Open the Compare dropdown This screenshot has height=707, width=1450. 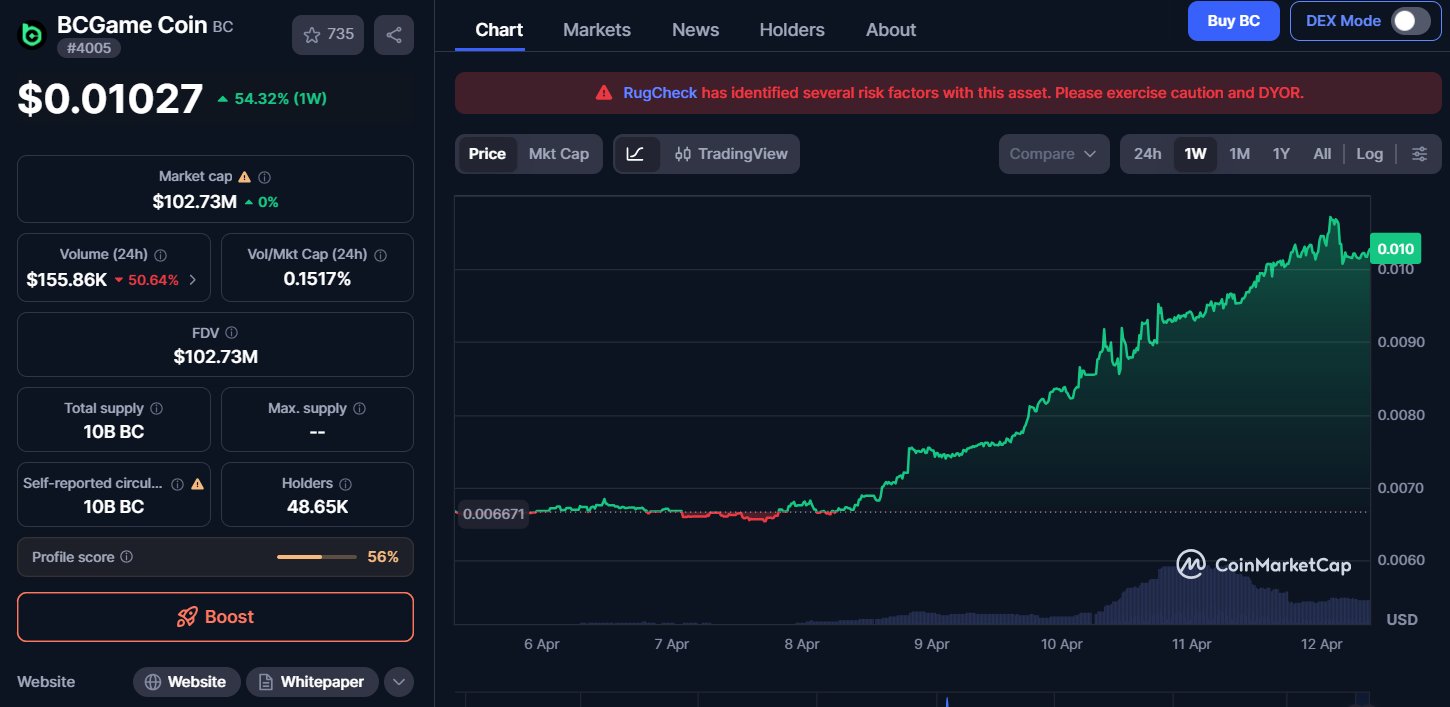click(x=1053, y=154)
